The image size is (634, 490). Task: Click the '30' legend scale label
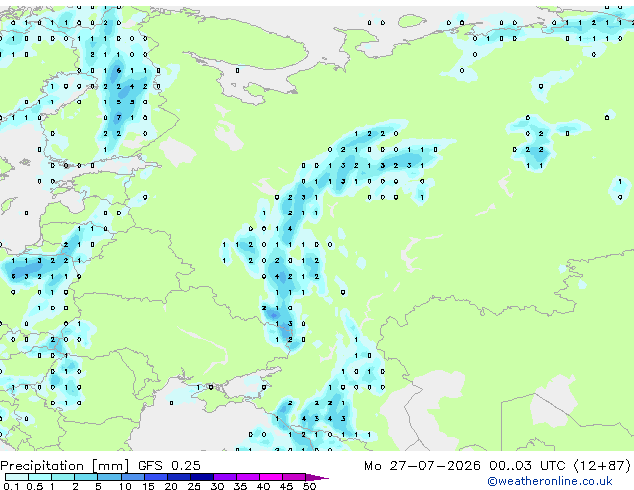click(x=217, y=486)
